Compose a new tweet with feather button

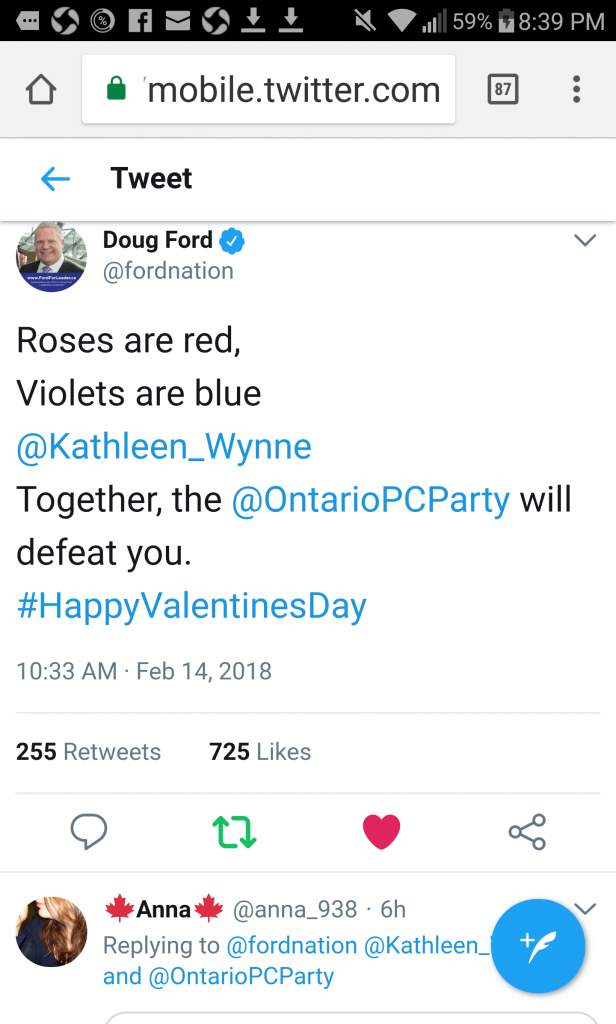click(538, 946)
